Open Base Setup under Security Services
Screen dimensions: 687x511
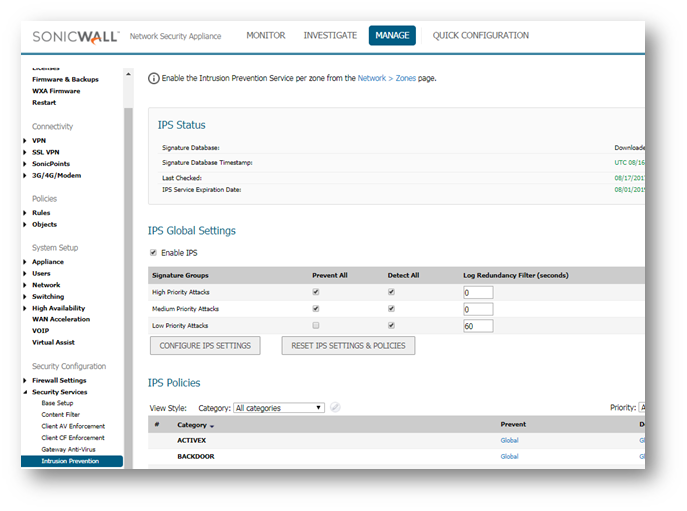click(57, 403)
